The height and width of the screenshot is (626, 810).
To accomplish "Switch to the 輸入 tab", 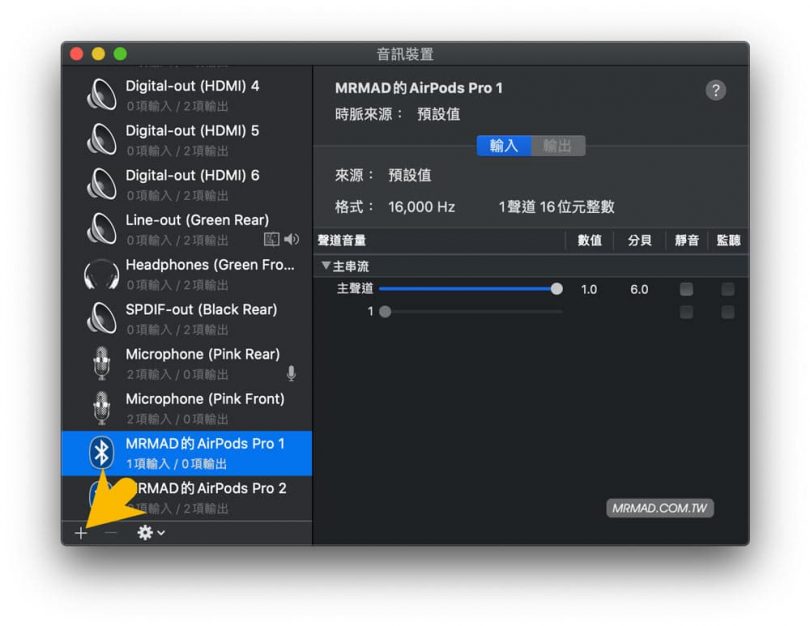I will coord(504,146).
